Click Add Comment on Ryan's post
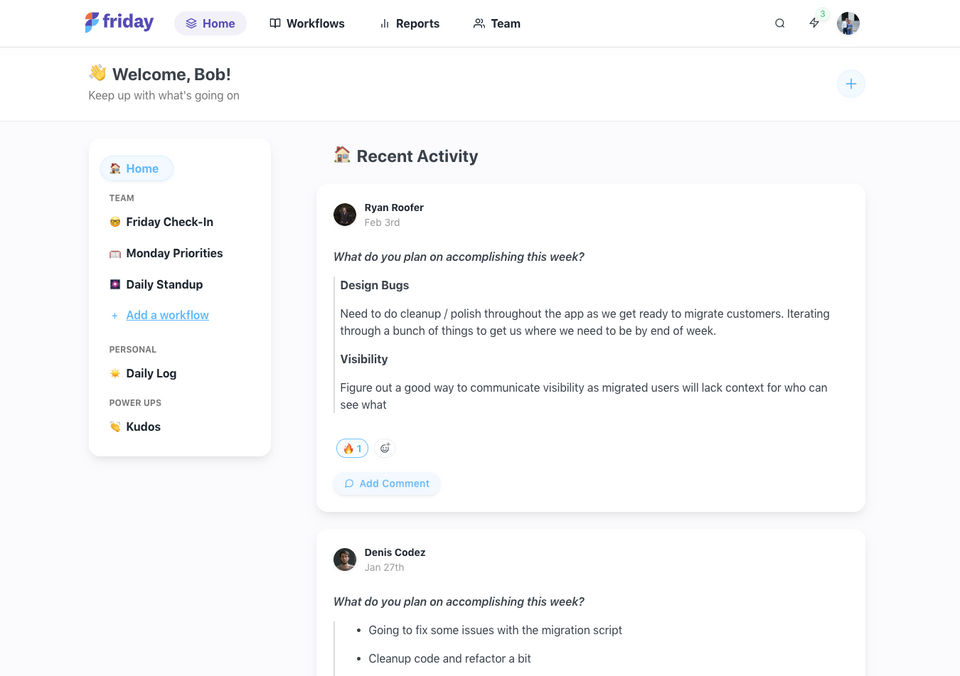The height and width of the screenshot is (676, 960). pos(387,483)
